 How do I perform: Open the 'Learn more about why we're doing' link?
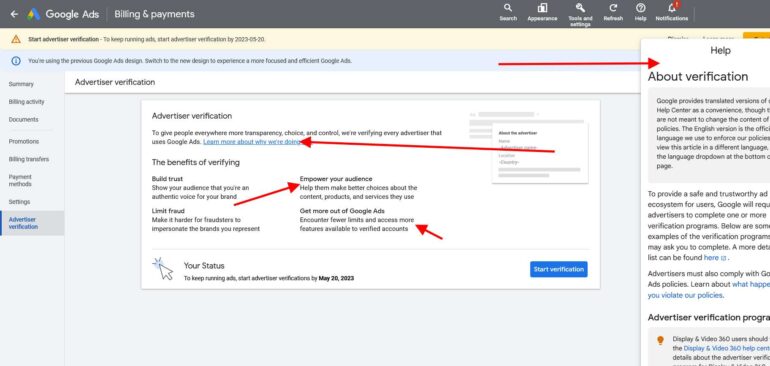252,141
